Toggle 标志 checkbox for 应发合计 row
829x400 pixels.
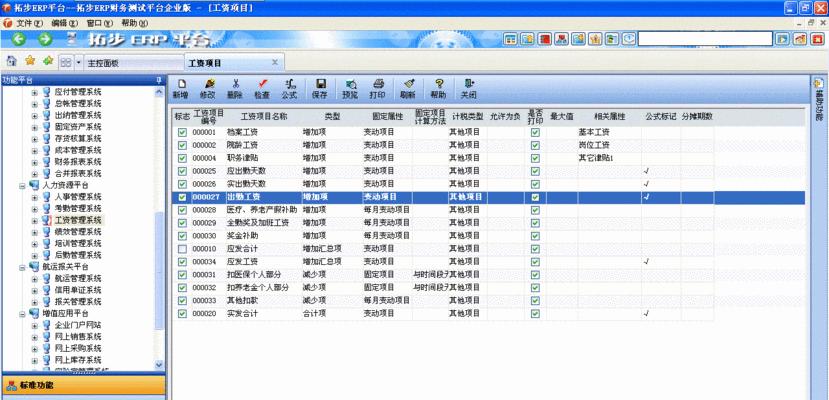pos(182,248)
